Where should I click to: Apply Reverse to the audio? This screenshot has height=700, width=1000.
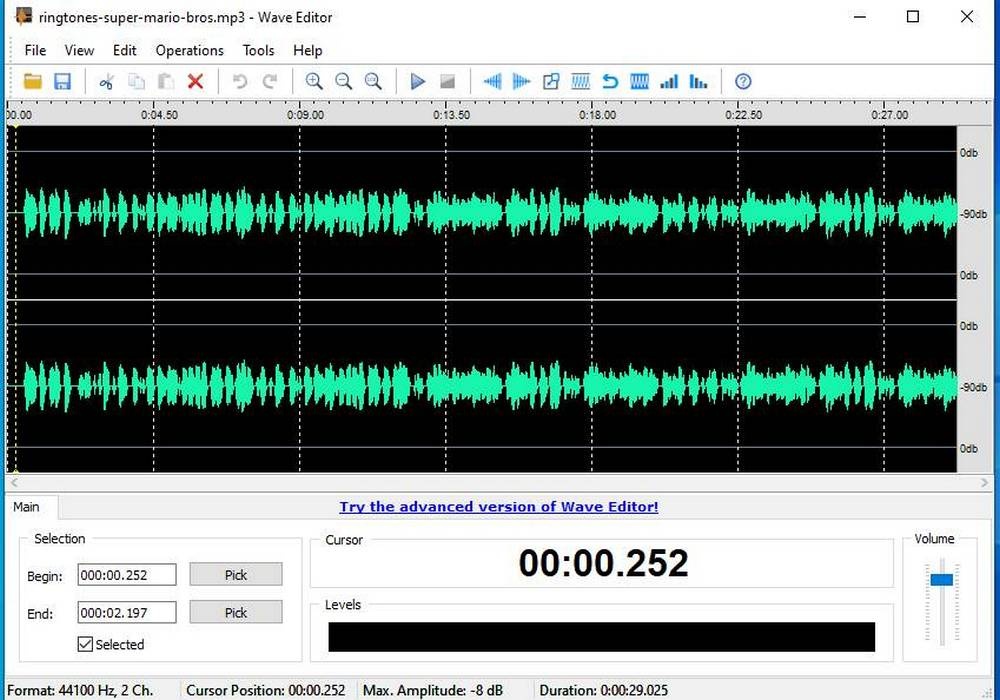pyautogui.click(x=610, y=81)
